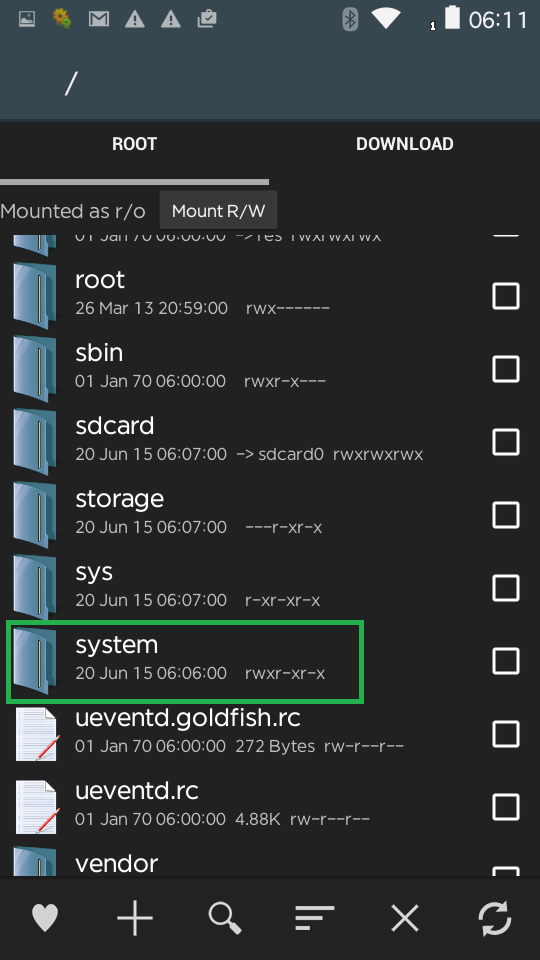Image resolution: width=540 pixels, height=960 pixels.
Task: Tap the heart favorites icon
Action: tap(45, 918)
